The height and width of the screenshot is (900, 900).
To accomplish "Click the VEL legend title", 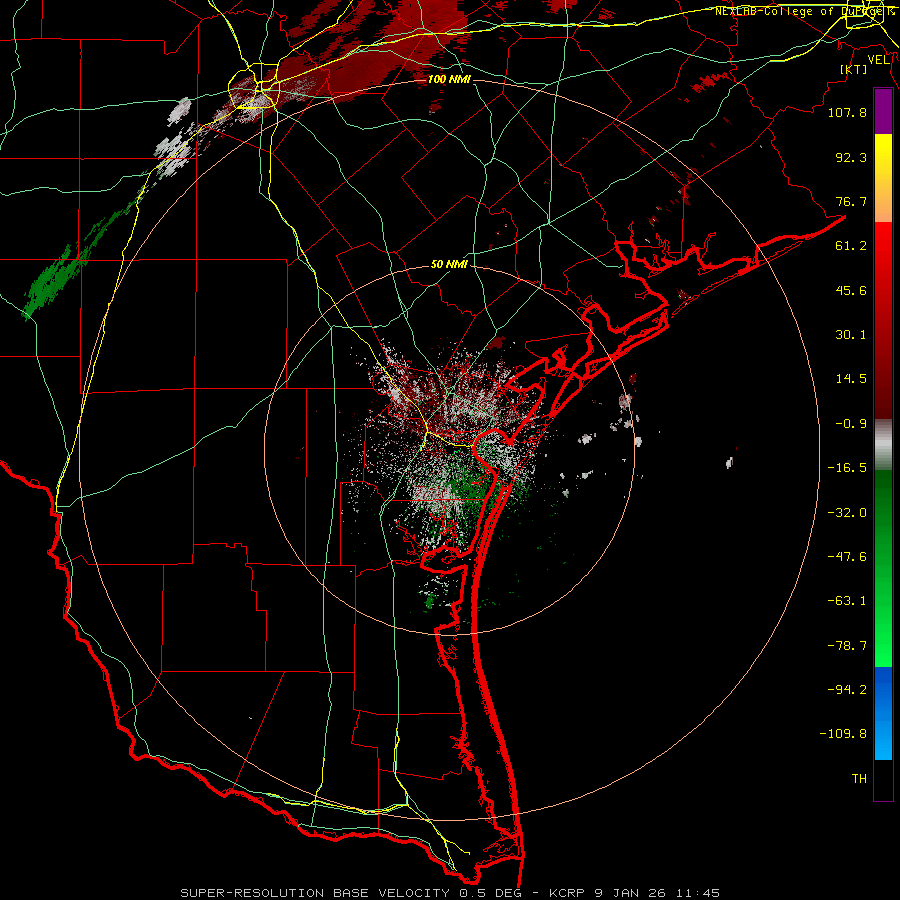I will pyautogui.click(x=878, y=60).
